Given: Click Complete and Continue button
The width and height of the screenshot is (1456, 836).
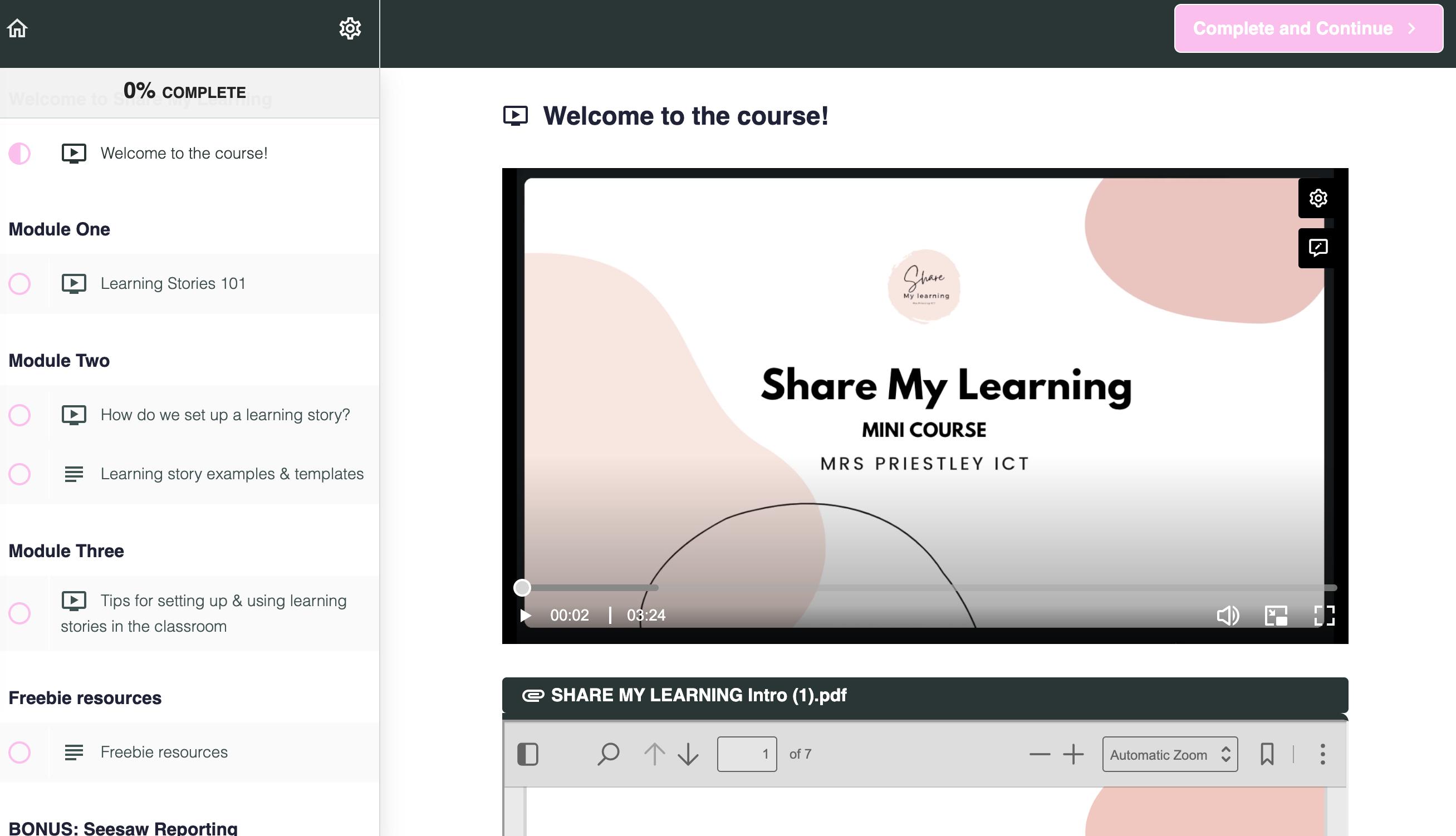Looking at the screenshot, I should tap(1308, 28).
